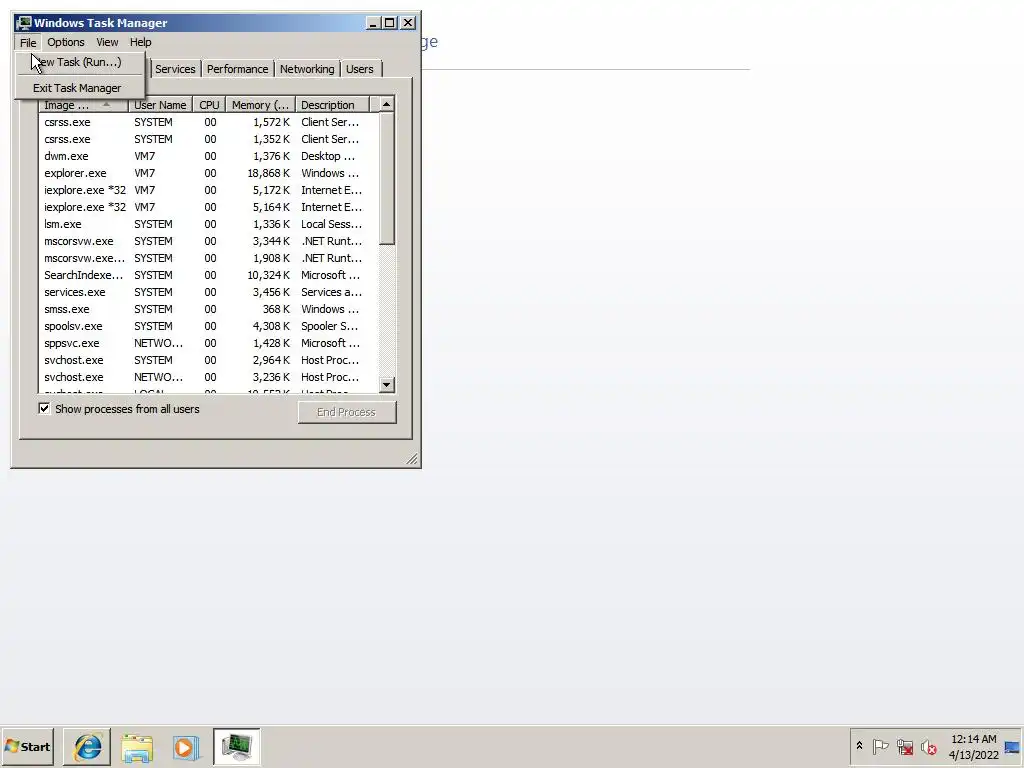Select explorer.exe process row

coord(208,173)
